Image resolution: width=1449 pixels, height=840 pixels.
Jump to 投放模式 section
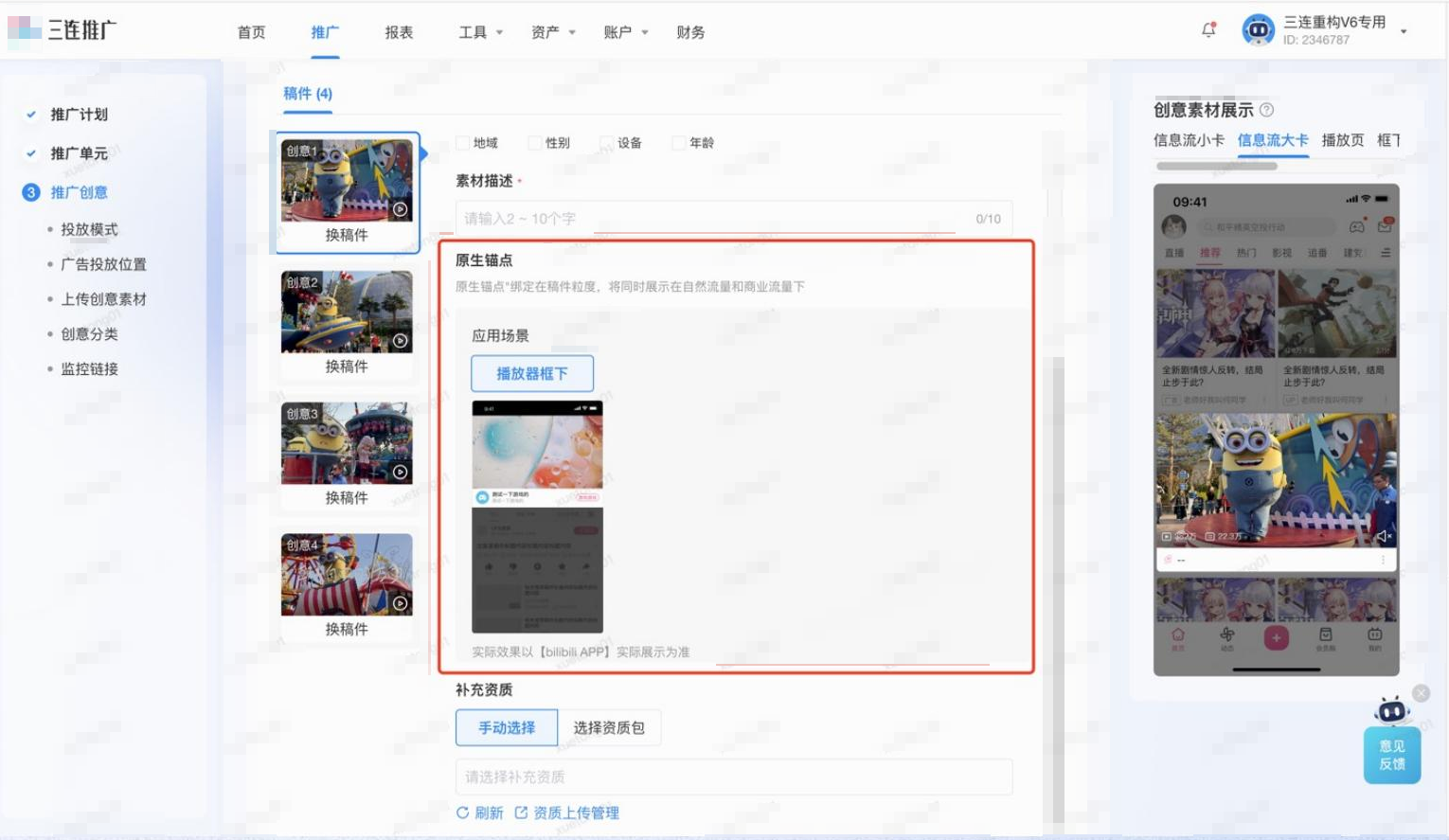[x=89, y=229]
